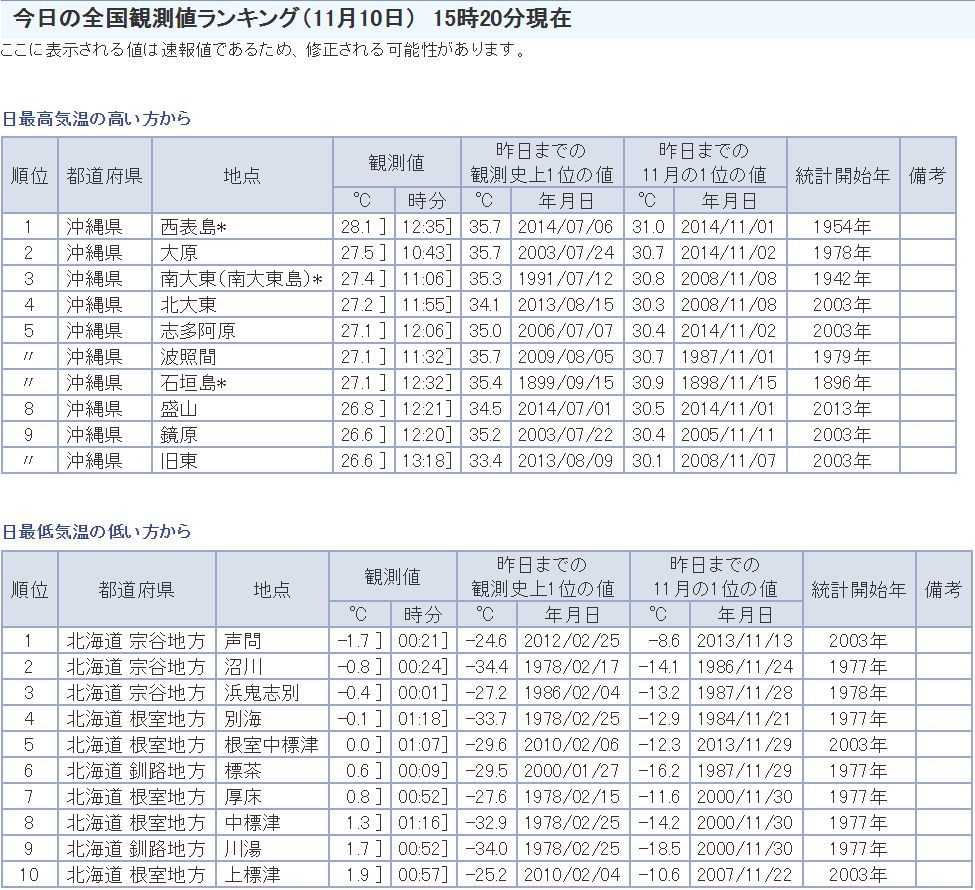Click the start year 1896年
975x890 pixels.
click(x=842, y=383)
